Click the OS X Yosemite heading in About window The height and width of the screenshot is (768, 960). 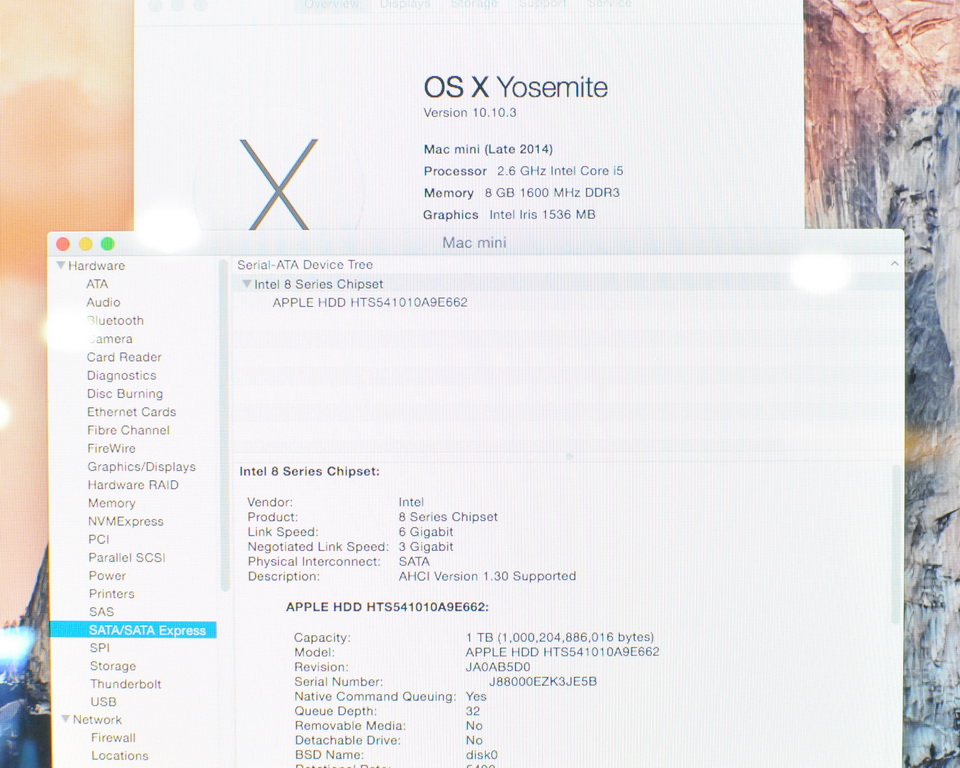click(x=516, y=87)
